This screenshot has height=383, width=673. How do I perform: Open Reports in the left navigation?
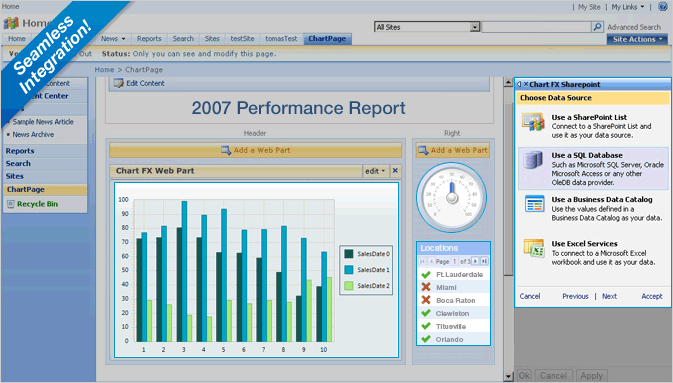(20, 151)
